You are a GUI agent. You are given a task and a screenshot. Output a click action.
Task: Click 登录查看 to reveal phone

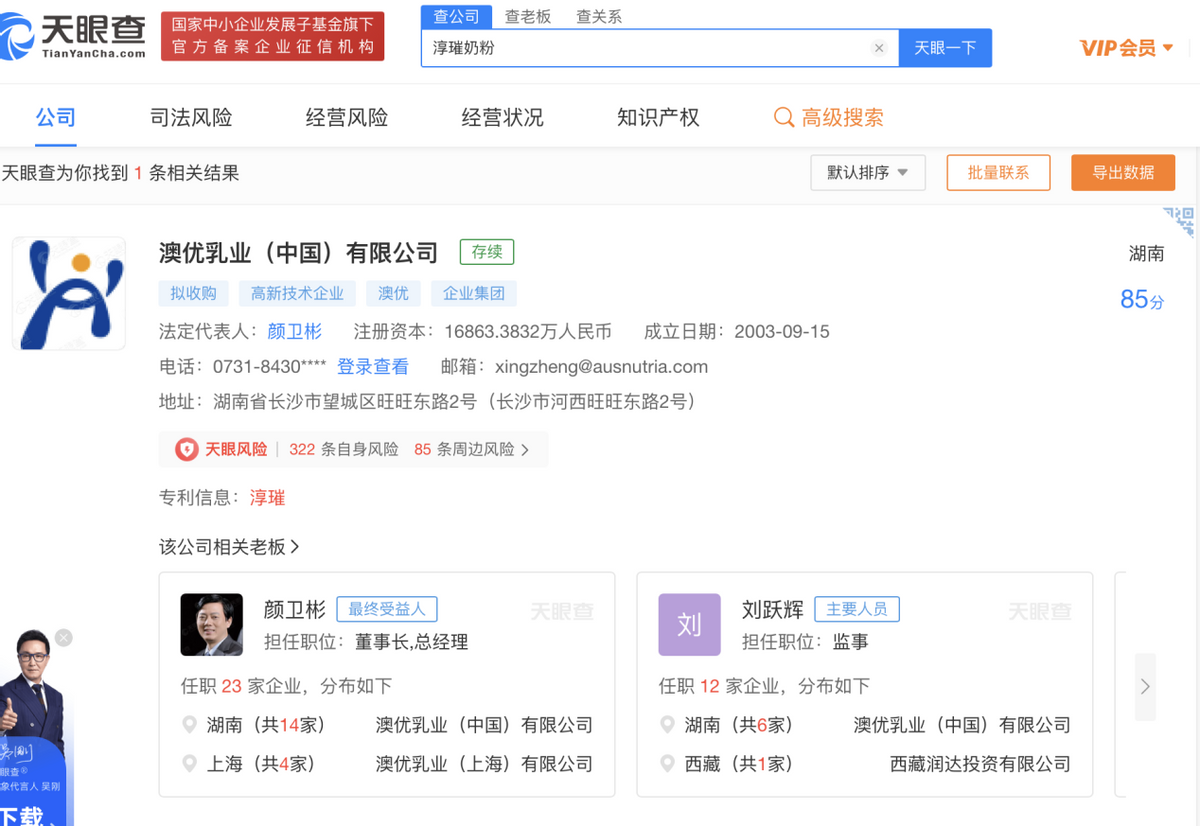point(372,367)
